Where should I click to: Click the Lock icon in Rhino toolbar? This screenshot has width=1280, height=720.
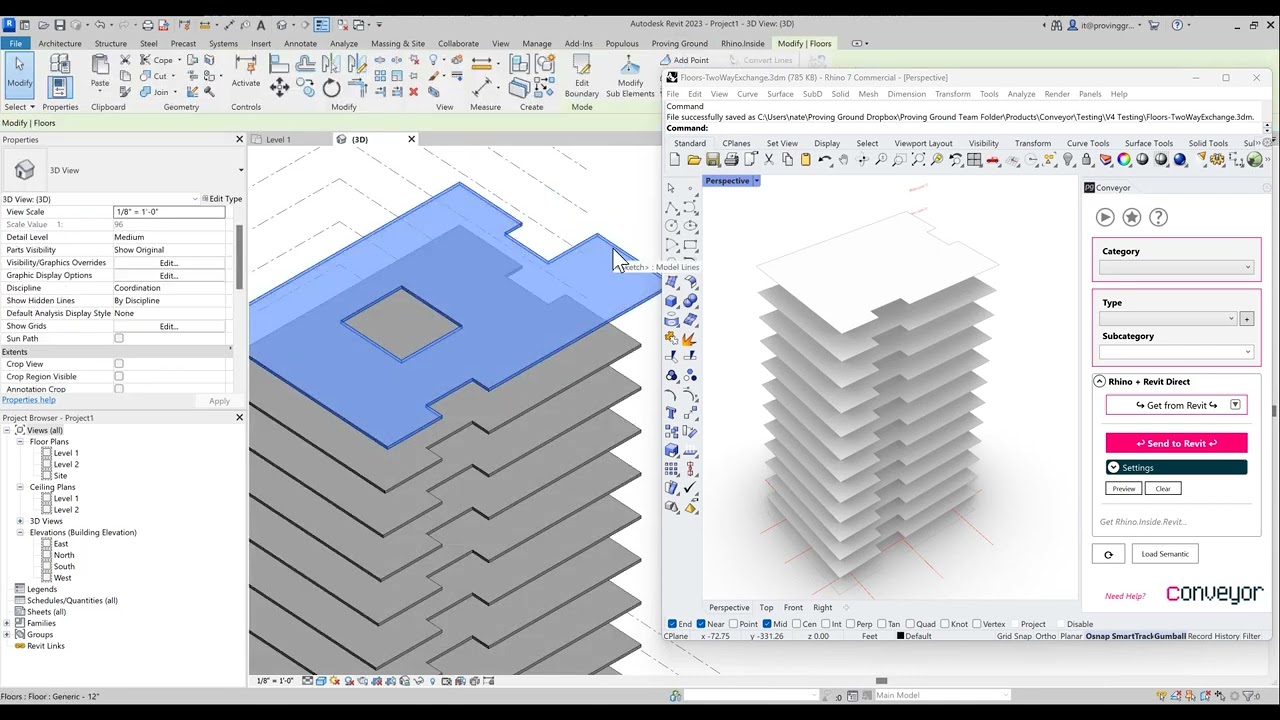pyautogui.click(x=1087, y=160)
